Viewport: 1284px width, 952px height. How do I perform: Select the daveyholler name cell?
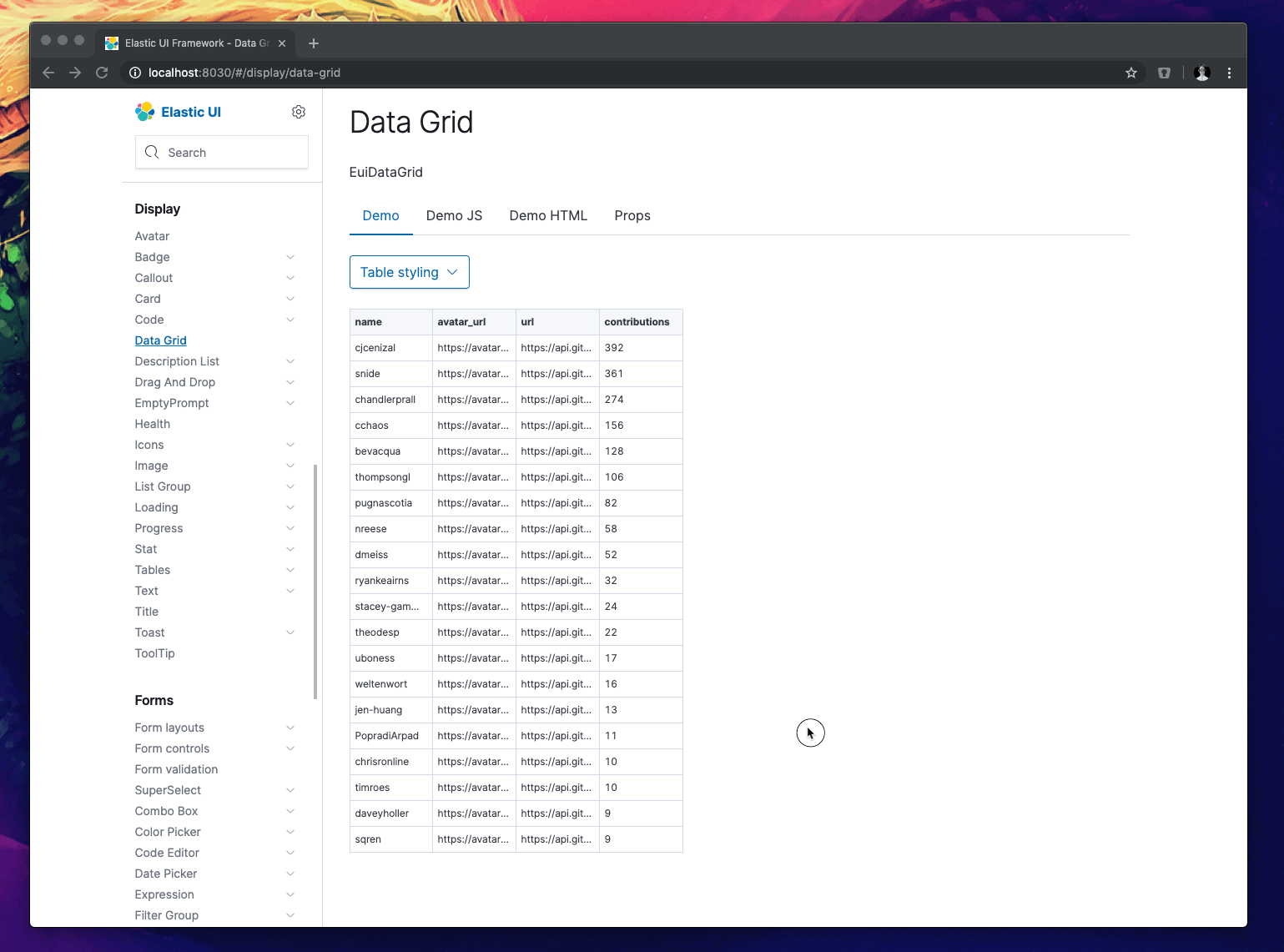click(x=391, y=813)
